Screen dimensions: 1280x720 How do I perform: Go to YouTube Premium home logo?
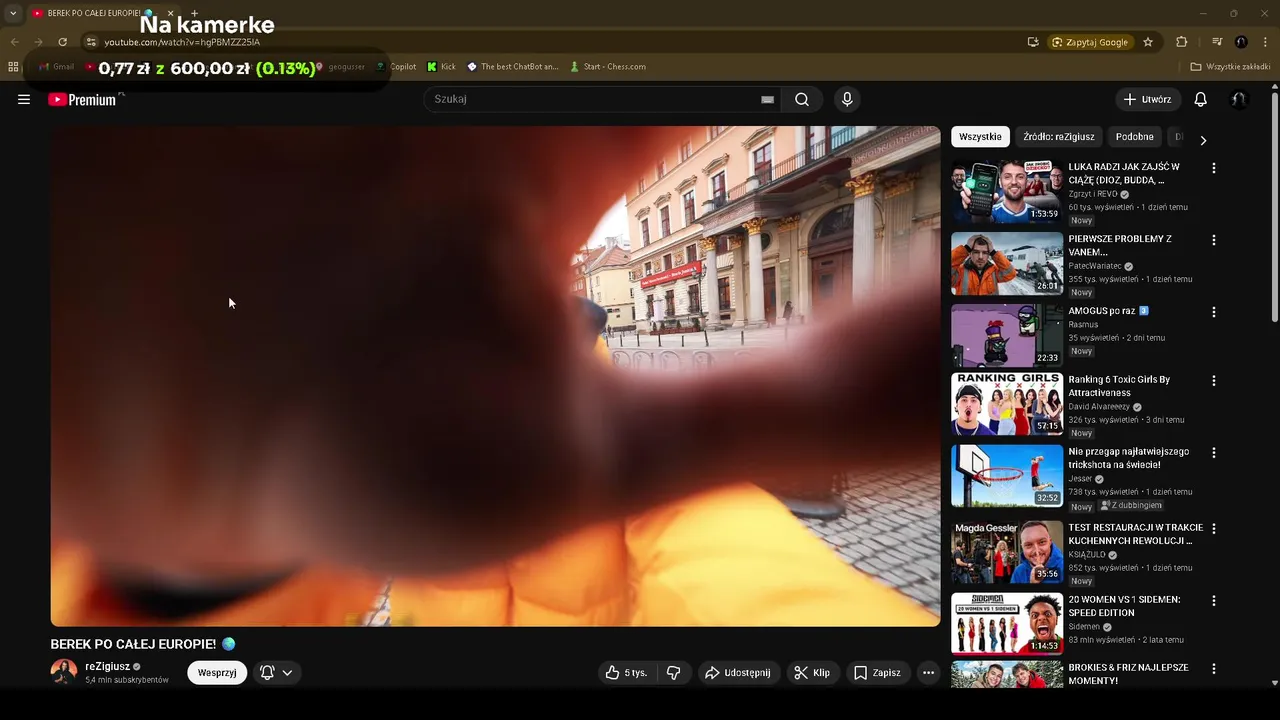pyautogui.click(x=83, y=99)
